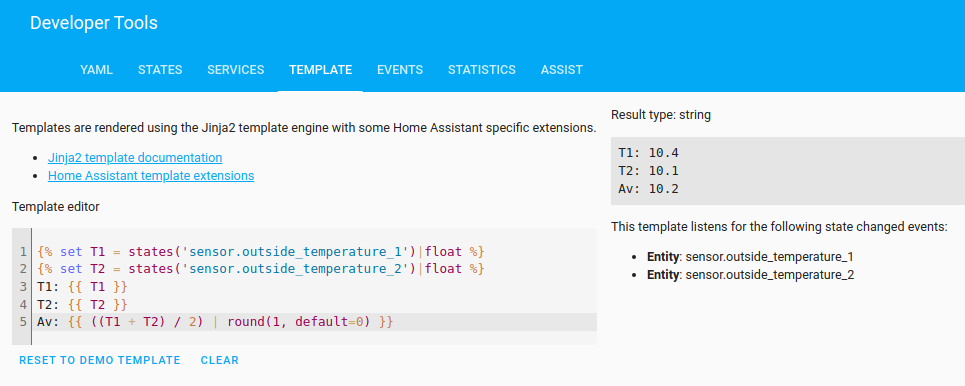Switch to the STATISTICS tab

(482, 70)
